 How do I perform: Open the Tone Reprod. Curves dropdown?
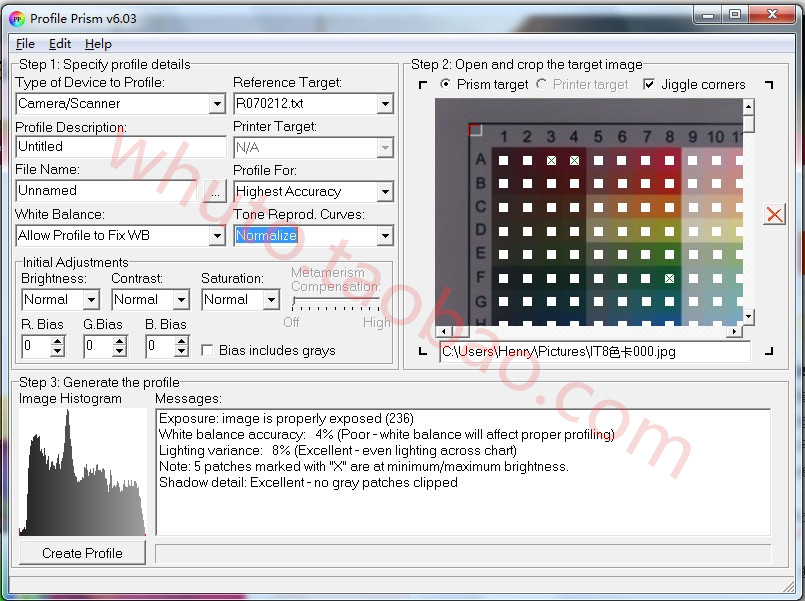[385, 236]
